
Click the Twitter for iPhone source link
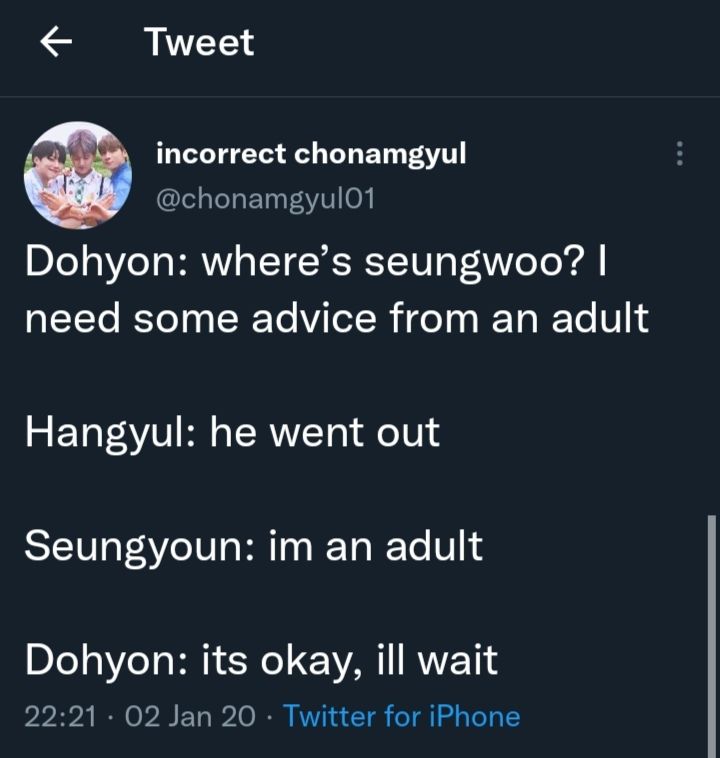tap(401, 716)
